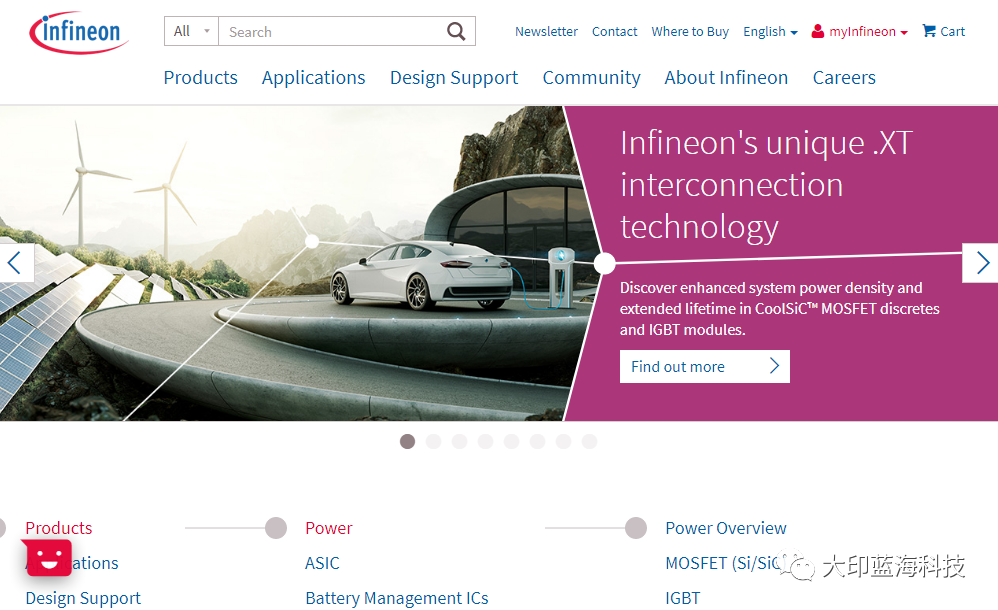The height and width of the screenshot is (610, 998).
Task: Go to previous carousel slide arrow
Action: click(16, 263)
